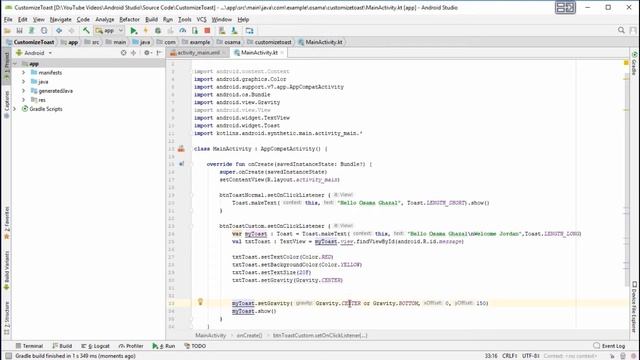Open the Android project view dropdown
The width and height of the screenshot is (640, 360).
[34, 53]
